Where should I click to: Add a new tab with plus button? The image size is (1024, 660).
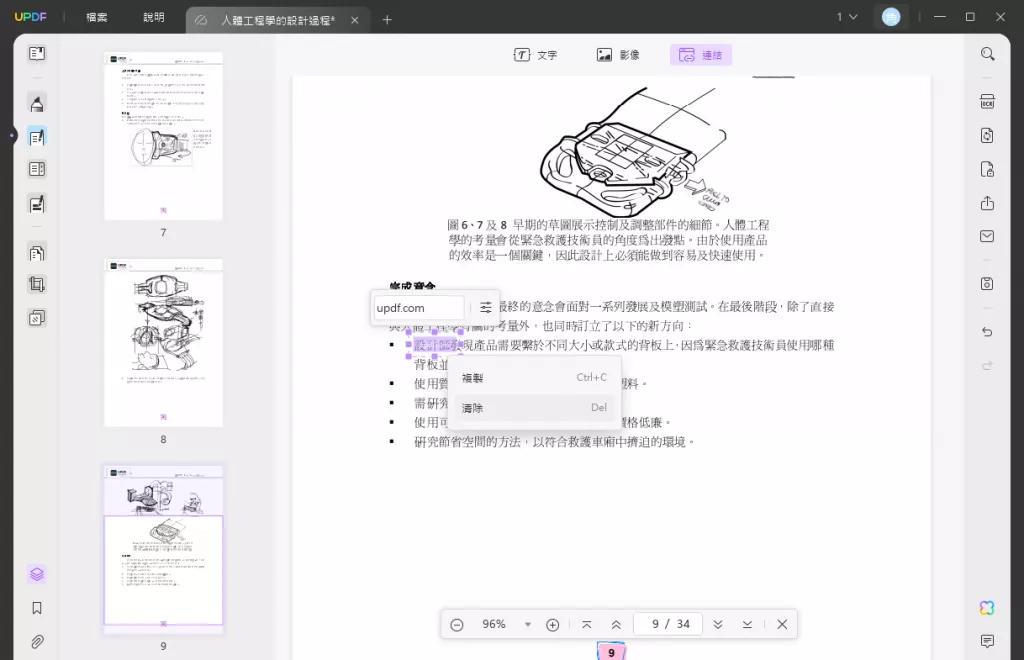(x=387, y=20)
